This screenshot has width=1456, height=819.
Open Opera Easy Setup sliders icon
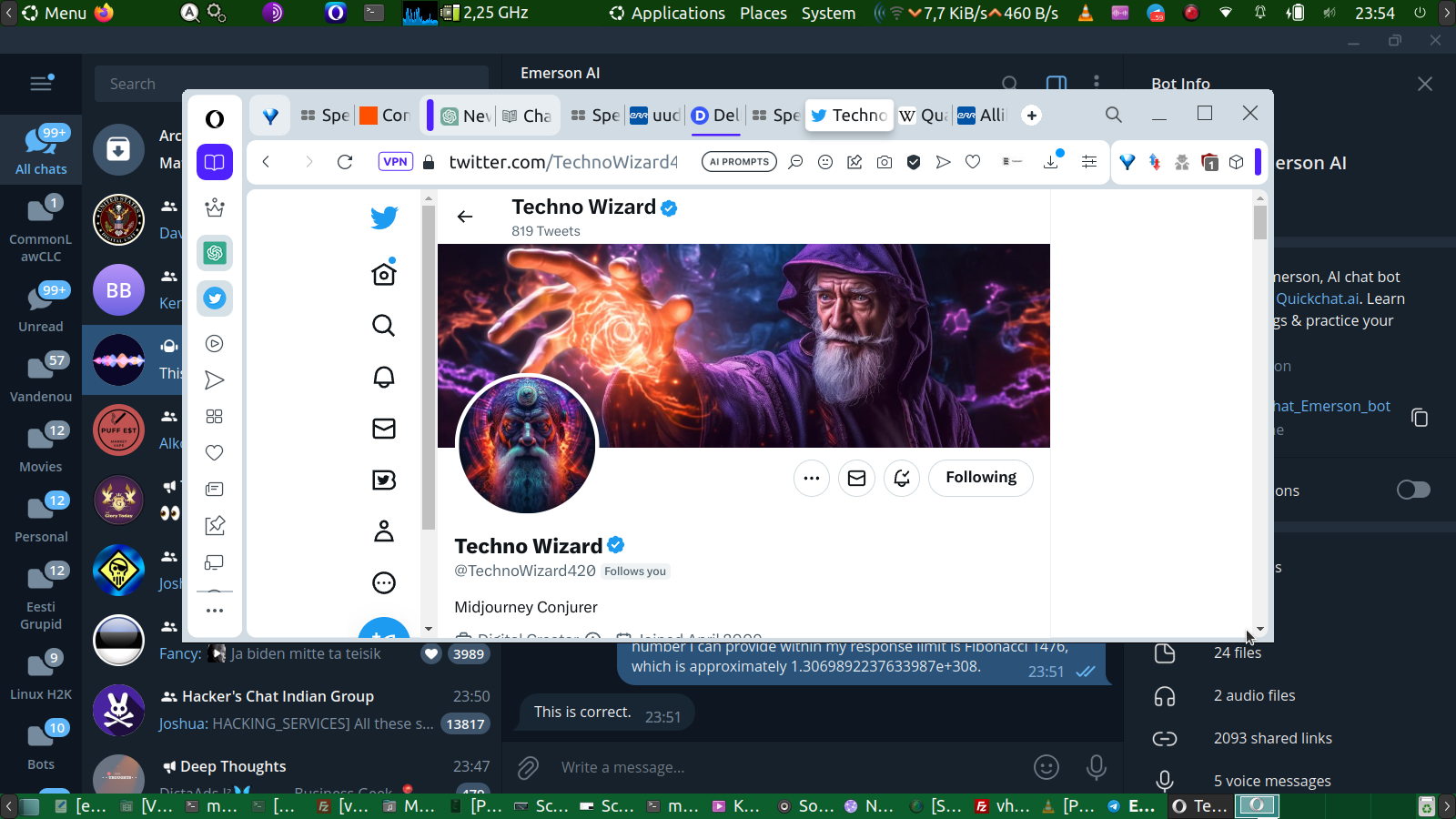click(x=1089, y=162)
